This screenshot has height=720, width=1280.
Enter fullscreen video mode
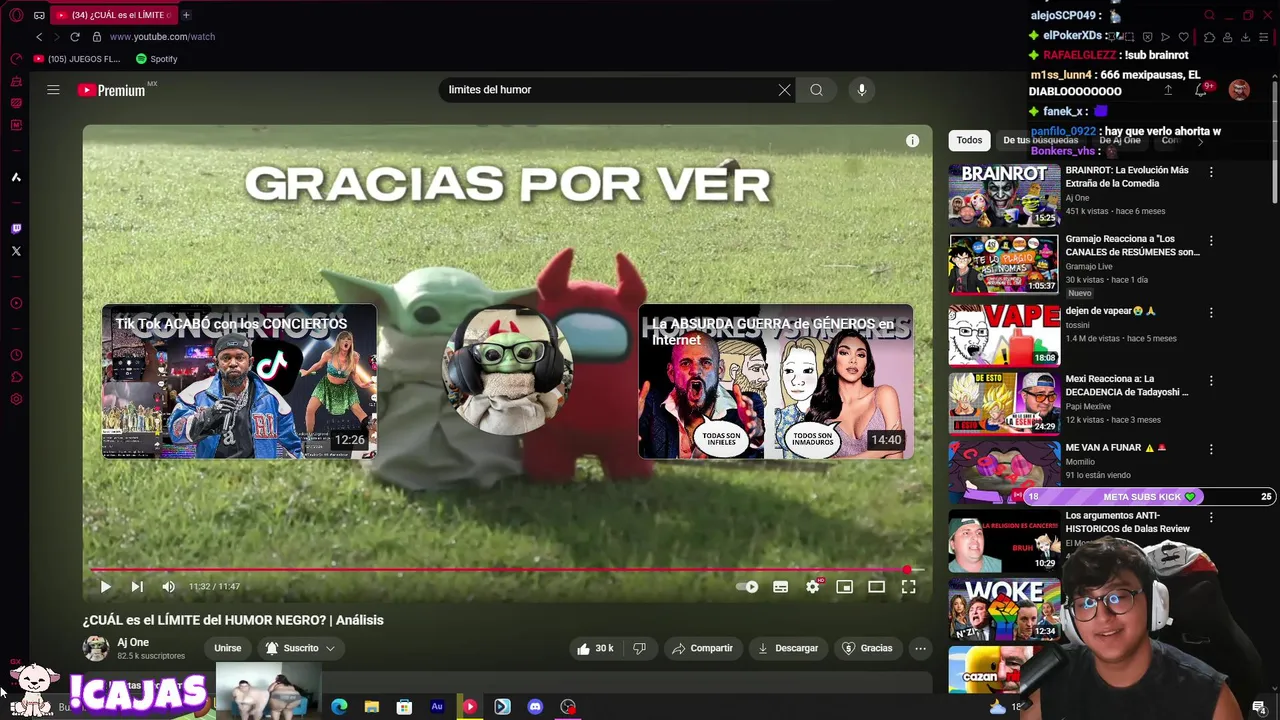908,587
